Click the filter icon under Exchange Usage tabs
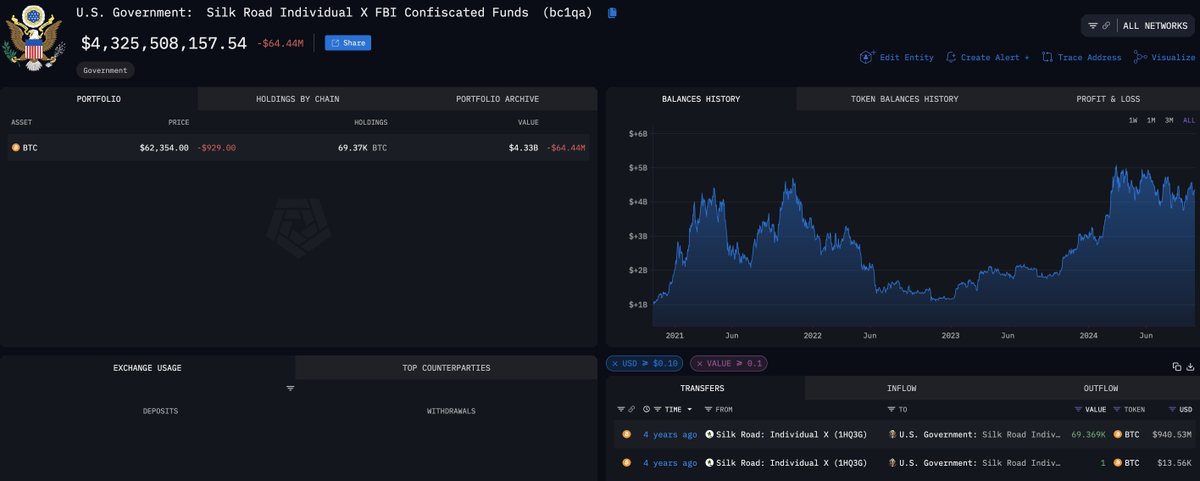Screen dimensions: 1200x481 pyautogui.click(x=290, y=388)
